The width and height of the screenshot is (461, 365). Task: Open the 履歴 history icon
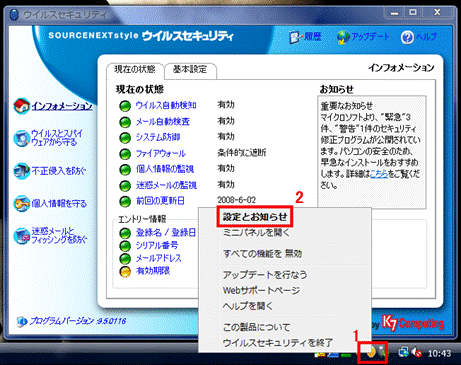(295, 37)
